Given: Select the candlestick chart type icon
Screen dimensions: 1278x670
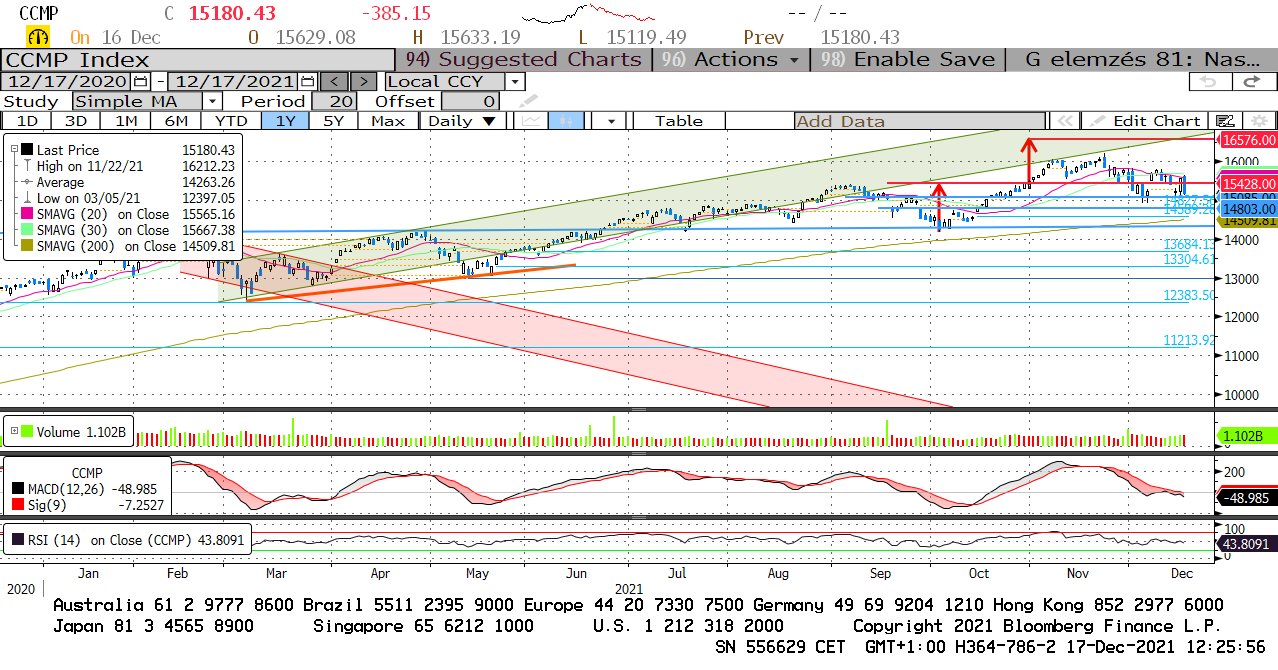Looking at the screenshot, I should pos(566,121).
